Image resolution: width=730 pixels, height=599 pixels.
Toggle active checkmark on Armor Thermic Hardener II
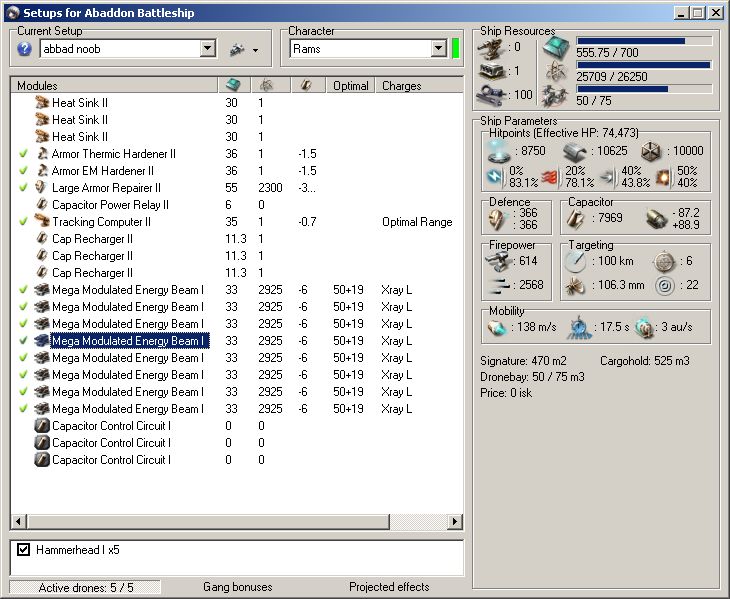(23, 154)
